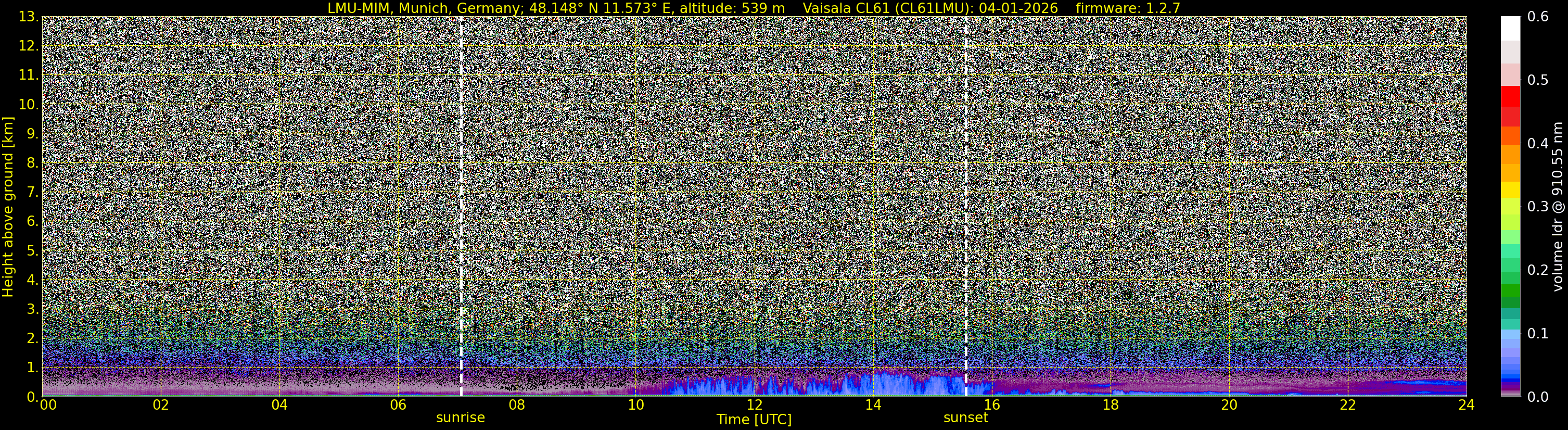Click the 'volume ldr @ 910.55 nm' colorbar label

tap(1559, 207)
